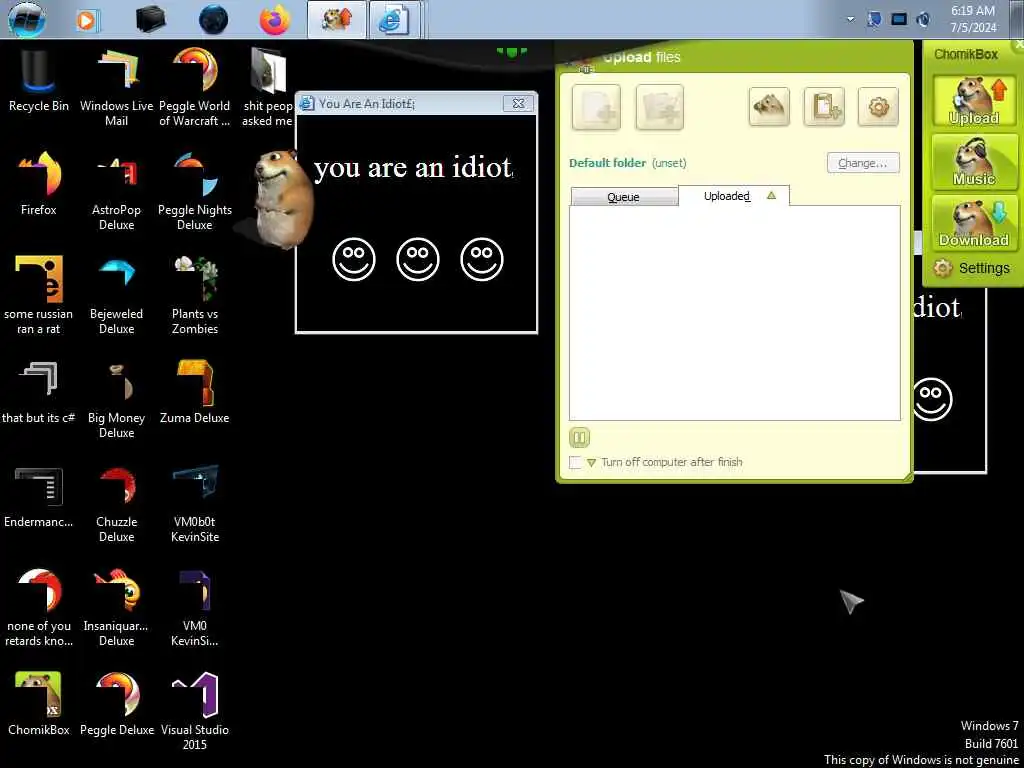
Task: Launch Plants vs Zombies icon
Action: coord(195,295)
